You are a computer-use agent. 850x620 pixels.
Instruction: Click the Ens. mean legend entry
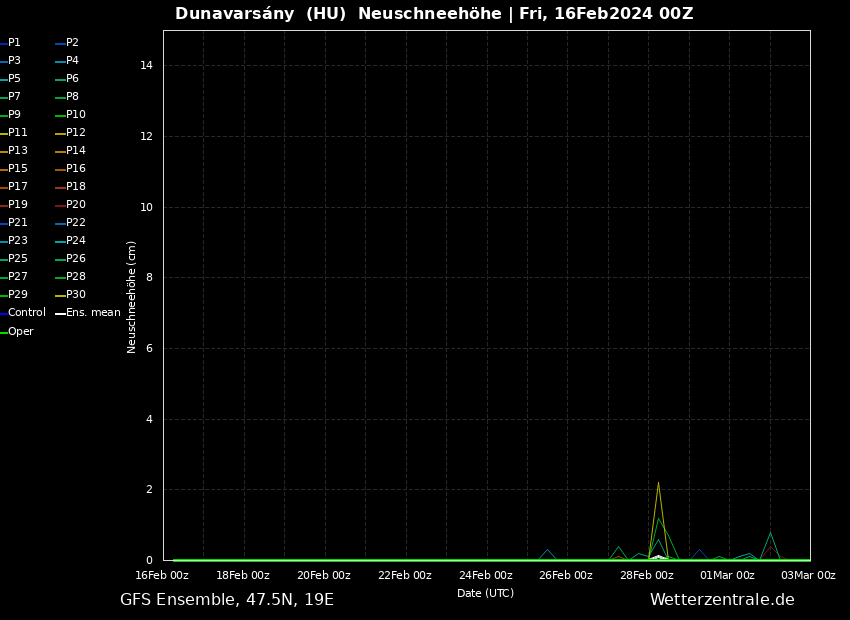click(x=92, y=313)
